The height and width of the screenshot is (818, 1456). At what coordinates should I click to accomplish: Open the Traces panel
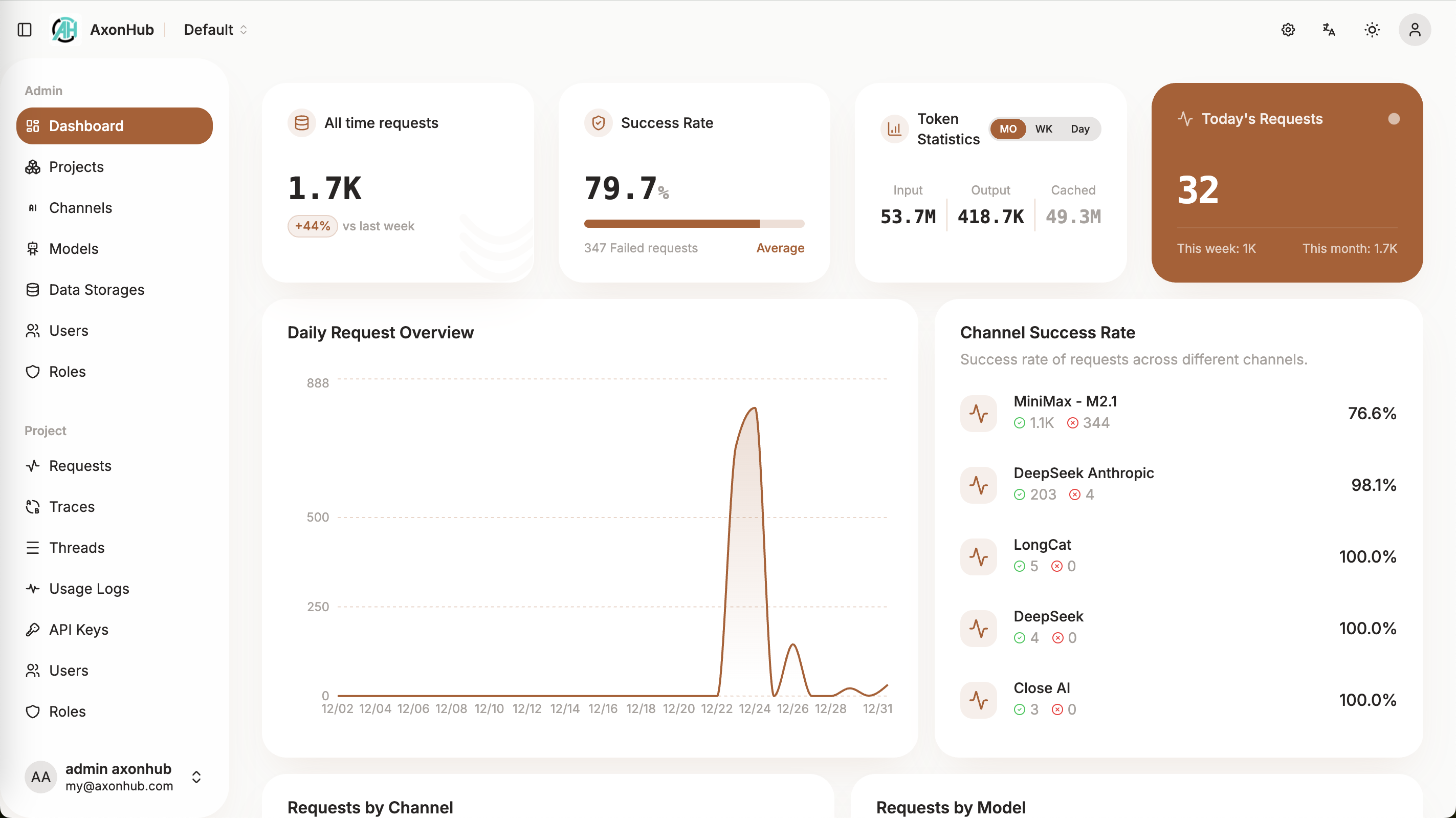click(71, 506)
